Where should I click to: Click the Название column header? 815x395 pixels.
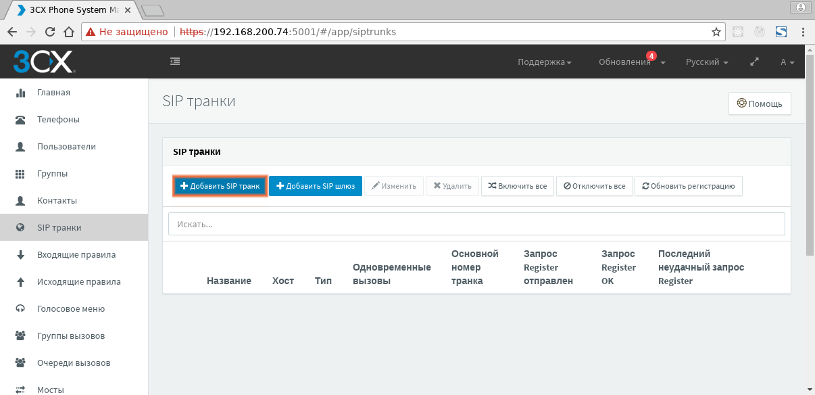[229, 281]
